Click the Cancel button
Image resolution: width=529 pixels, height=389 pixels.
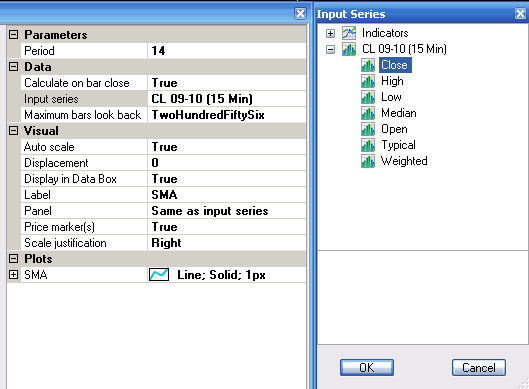coord(479,367)
